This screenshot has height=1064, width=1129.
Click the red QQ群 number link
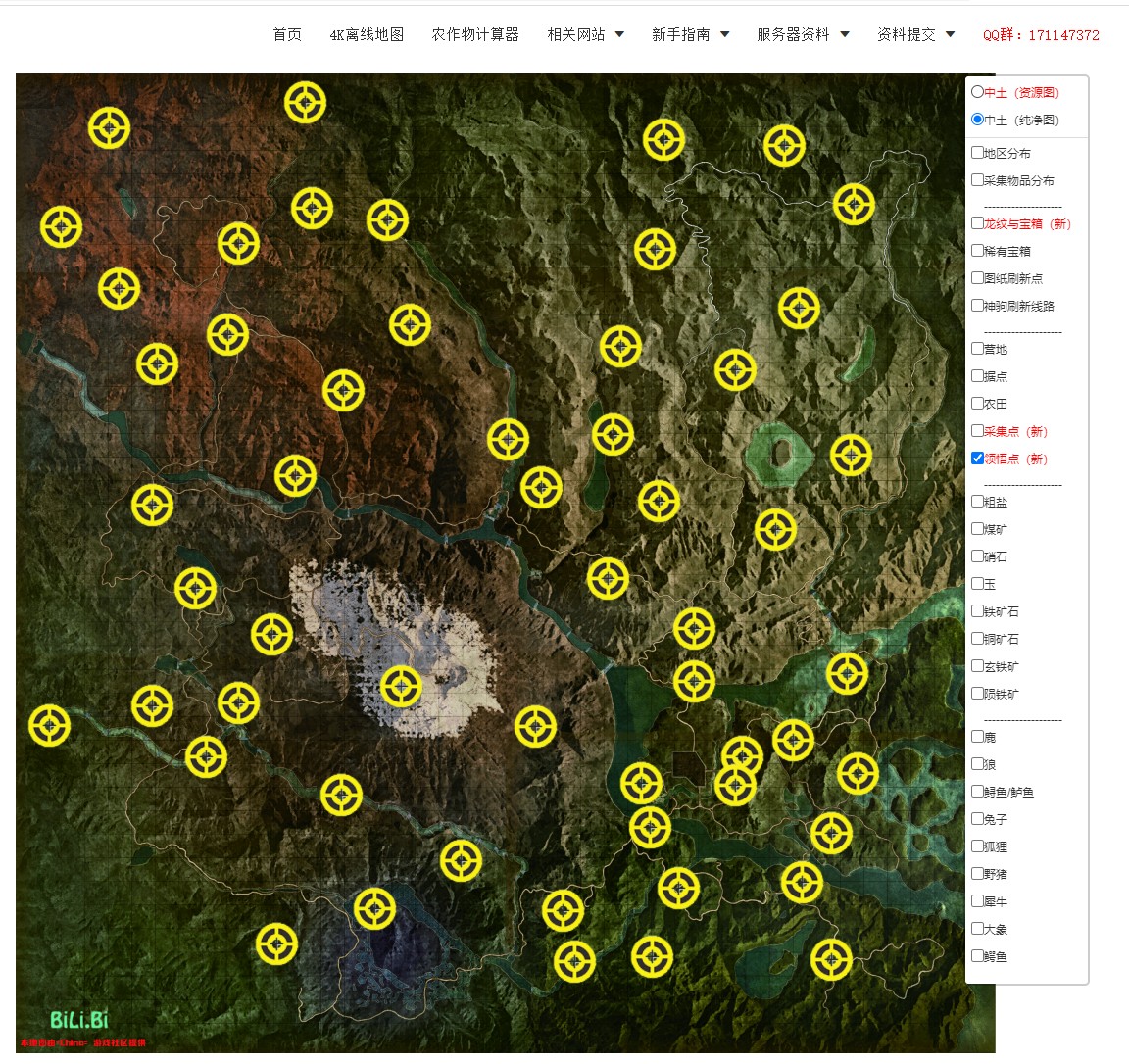(1041, 35)
